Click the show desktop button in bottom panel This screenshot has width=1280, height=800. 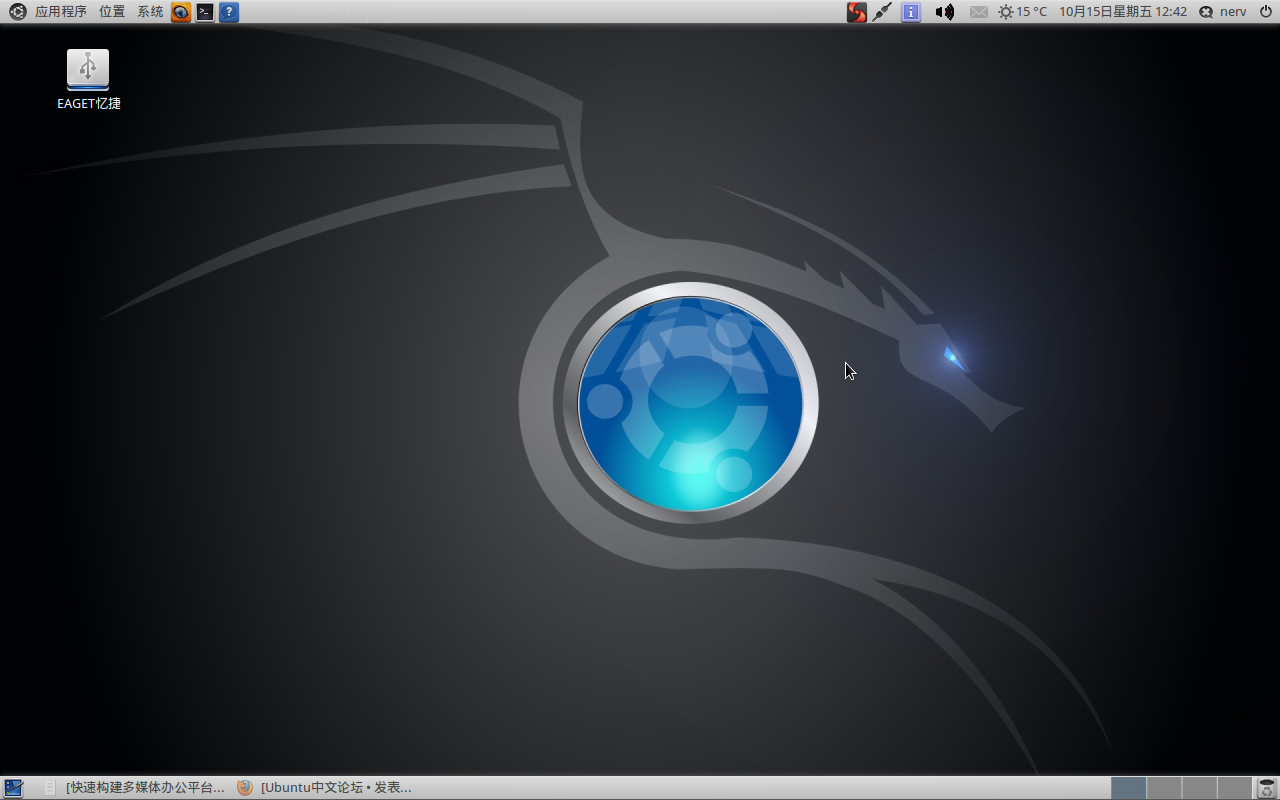coord(14,788)
